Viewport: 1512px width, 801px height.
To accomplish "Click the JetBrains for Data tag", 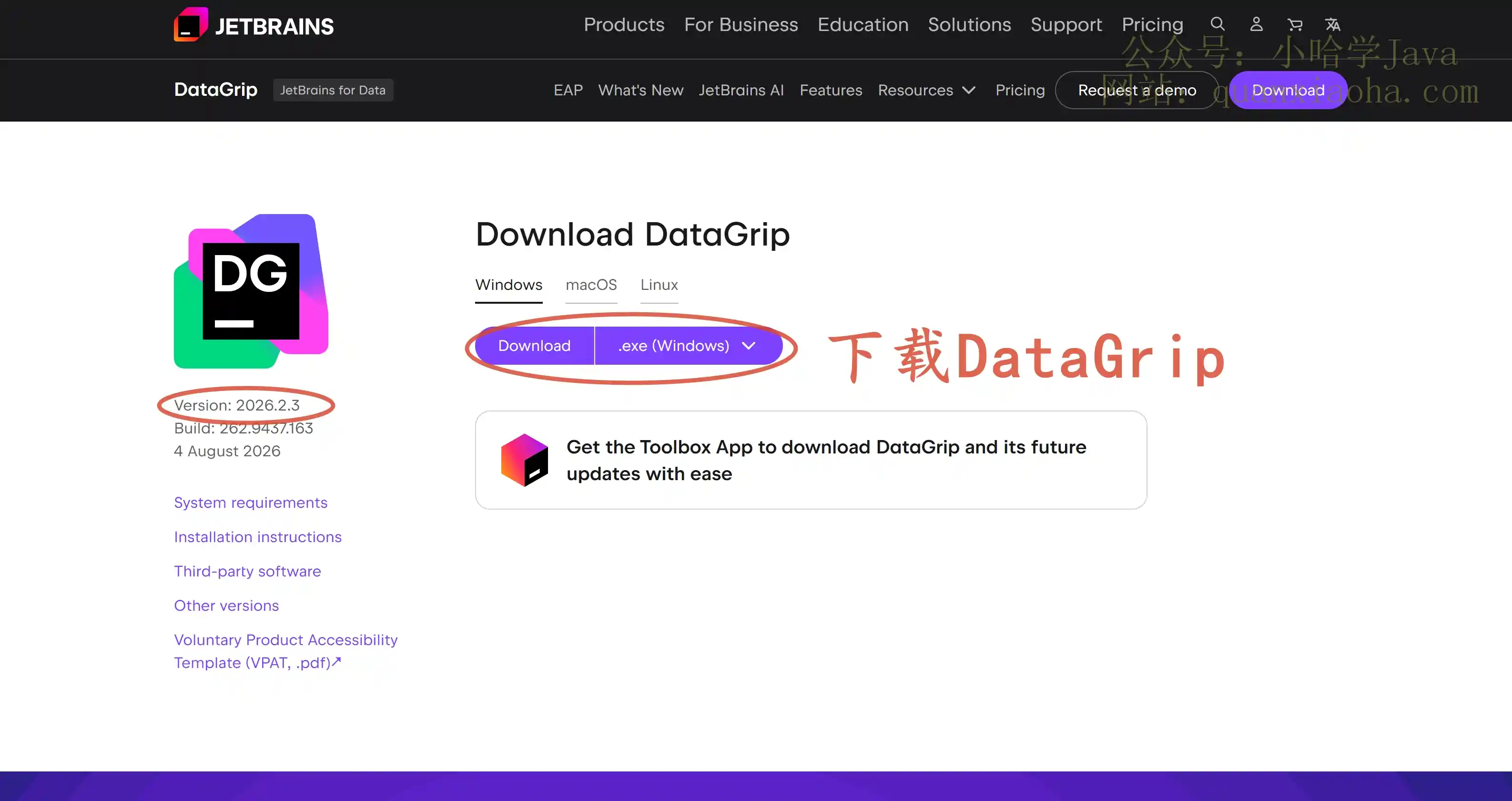I will click(333, 90).
